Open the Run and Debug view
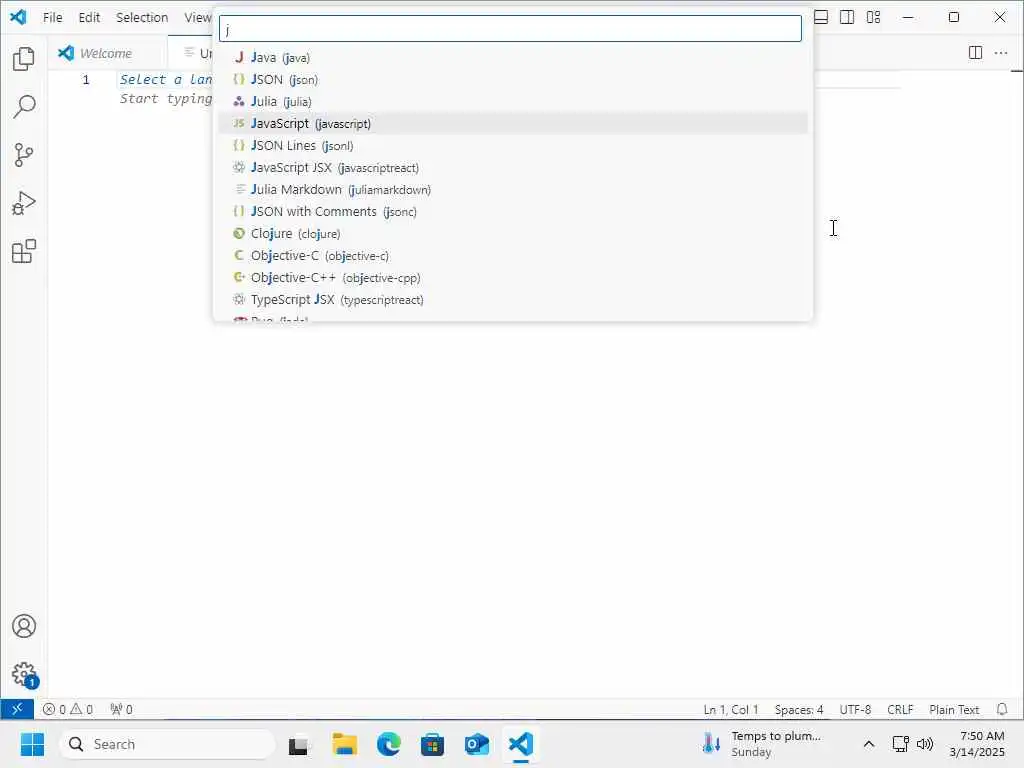 [24, 203]
